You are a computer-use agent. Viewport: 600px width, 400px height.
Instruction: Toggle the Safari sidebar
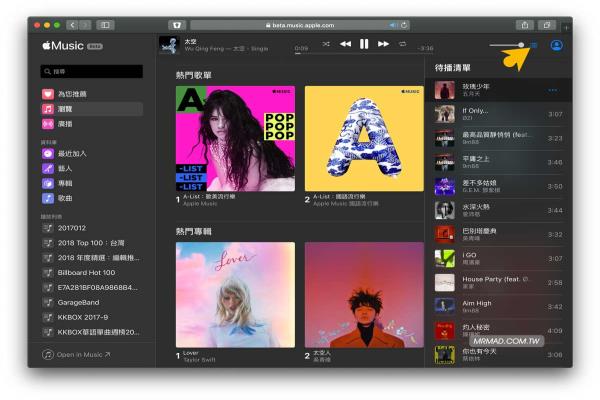point(105,25)
